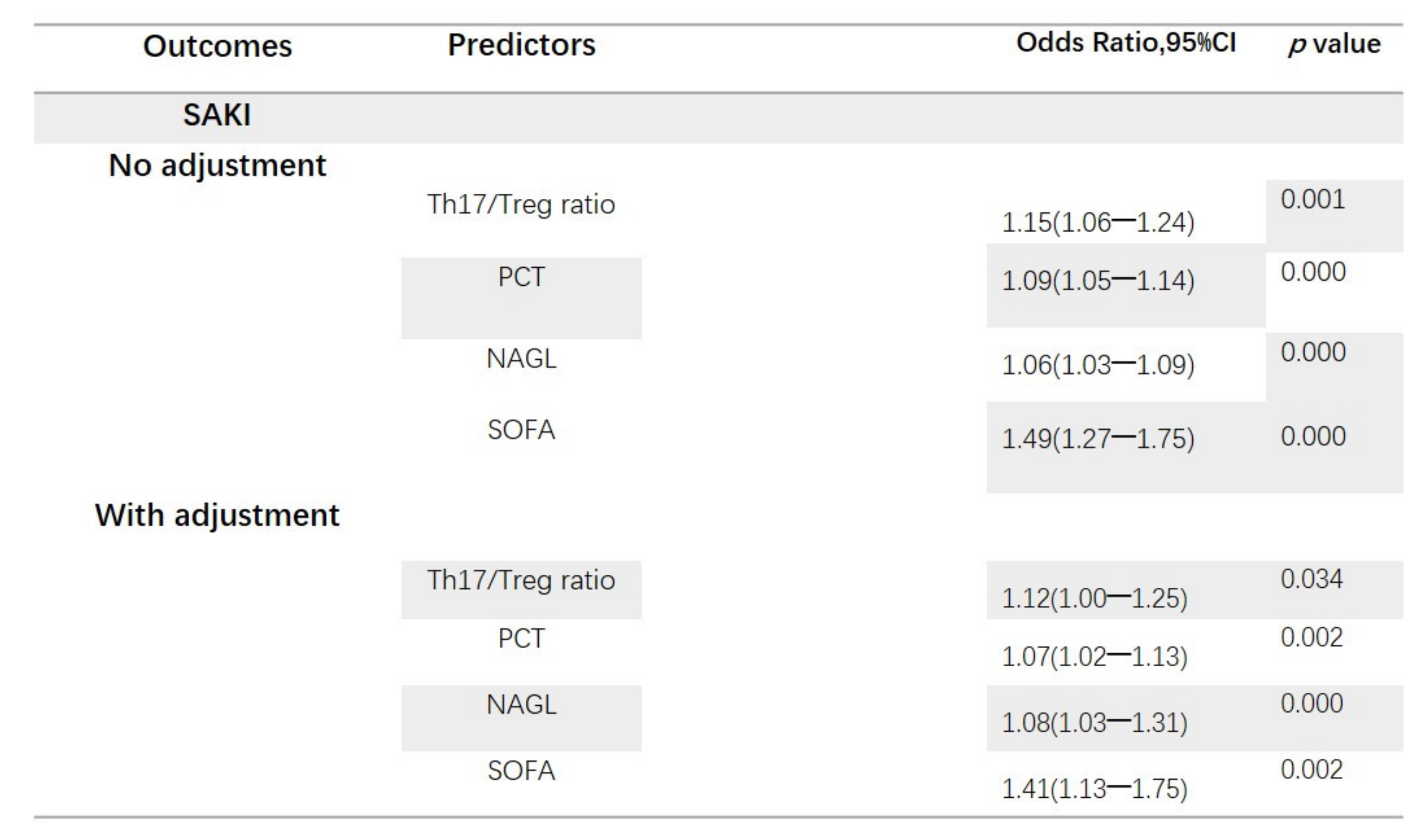This screenshot has height=840, width=1428.
Task: Click the "Outcomes" column header
Action: [x=218, y=46]
